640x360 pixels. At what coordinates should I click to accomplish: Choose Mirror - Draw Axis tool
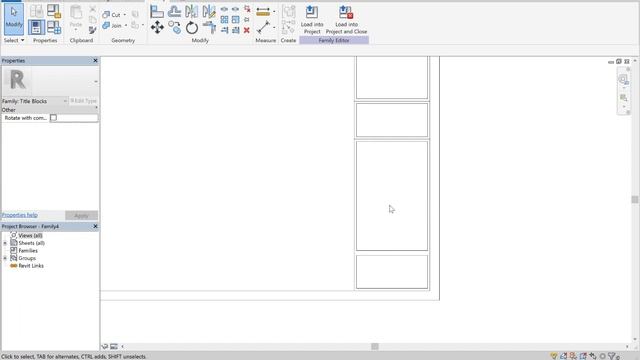pyautogui.click(x=209, y=11)
